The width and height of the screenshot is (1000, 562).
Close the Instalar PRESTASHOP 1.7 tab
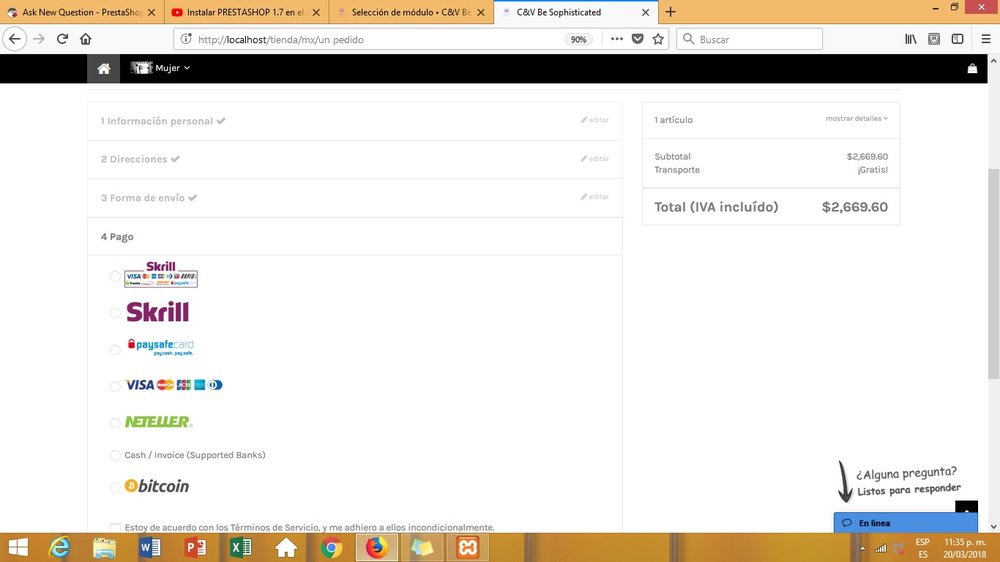[x=316, y=12]
